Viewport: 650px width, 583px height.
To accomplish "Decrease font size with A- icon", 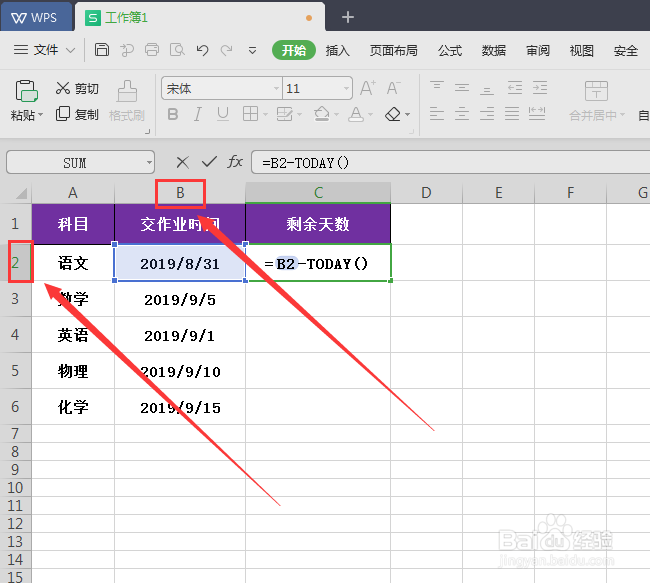I will pyautogui.click(x=393, y=88).
